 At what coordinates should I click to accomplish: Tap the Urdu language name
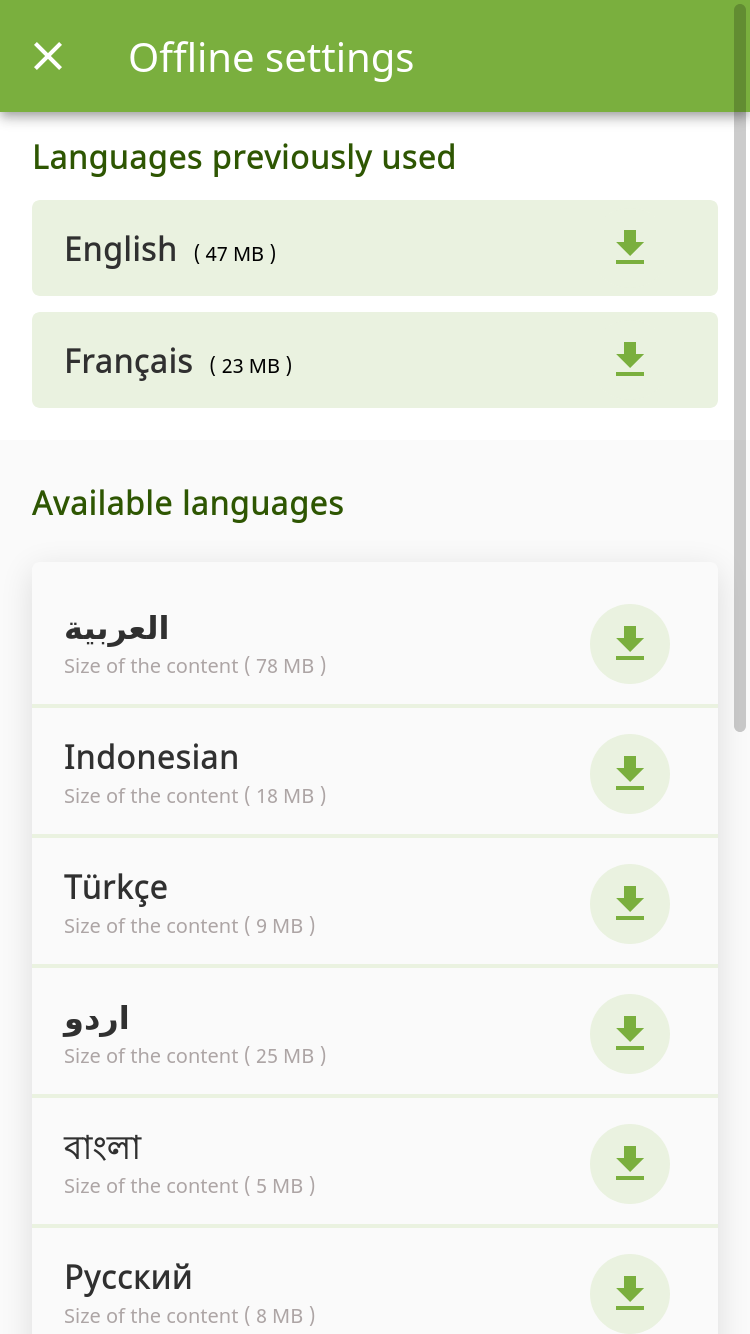96,1018
